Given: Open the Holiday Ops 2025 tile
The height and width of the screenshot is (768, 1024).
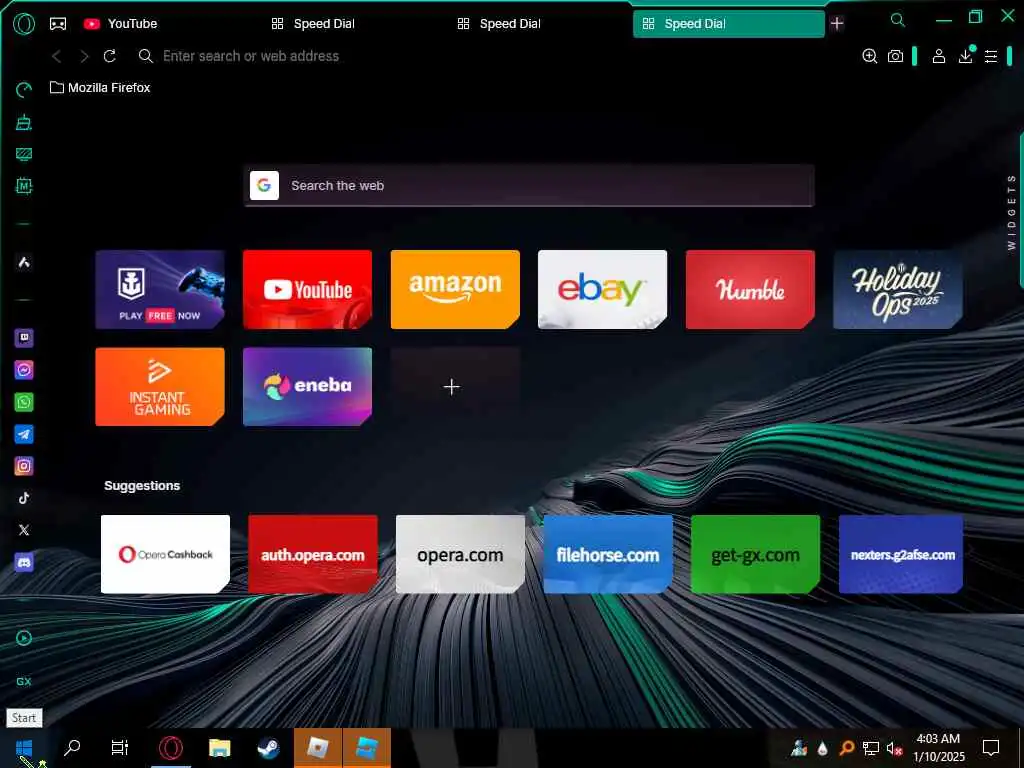Looking at the screenshot, I should coord(898,289).
